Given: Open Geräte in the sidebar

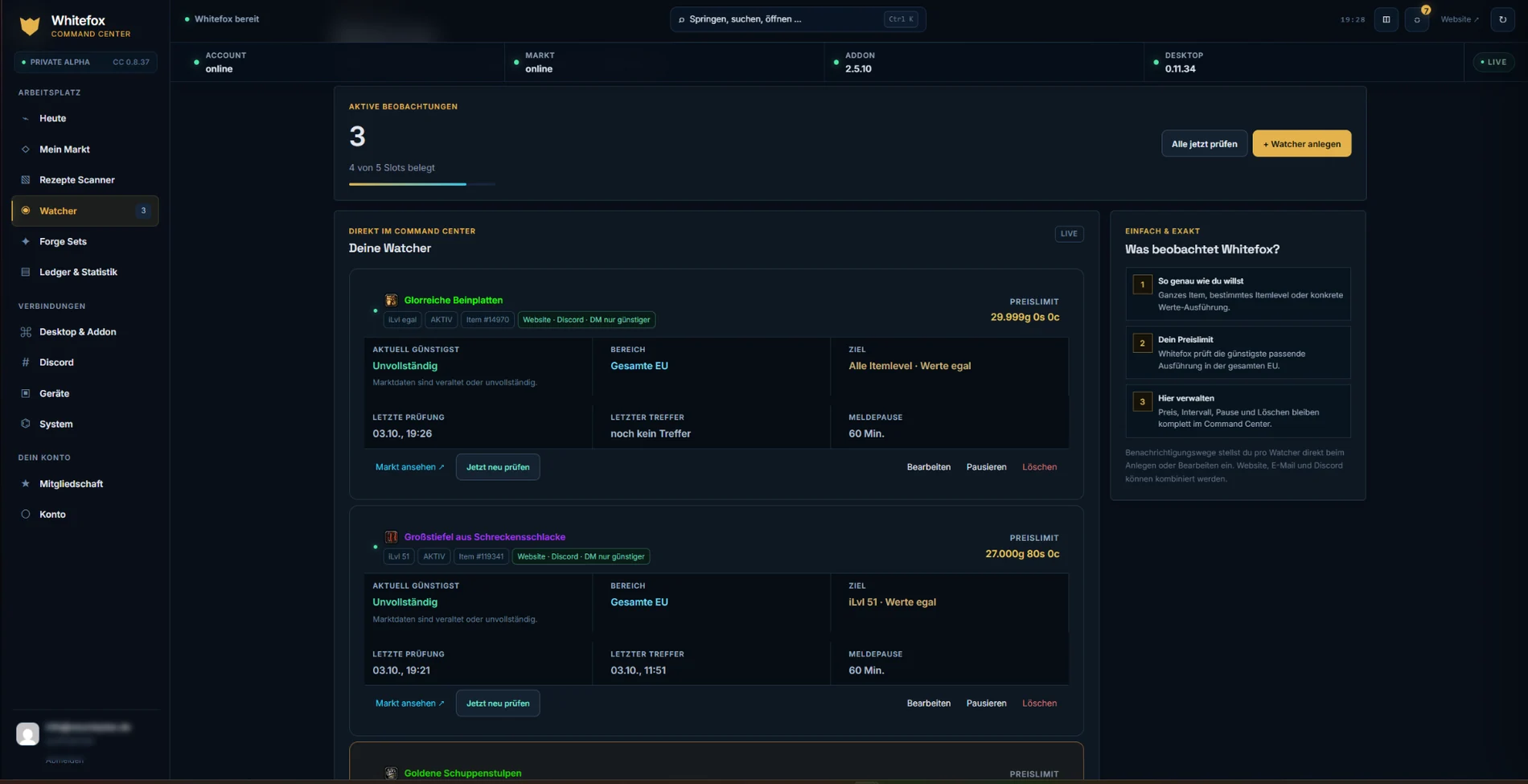Looking at the screenshot, I should coord(85,393).
